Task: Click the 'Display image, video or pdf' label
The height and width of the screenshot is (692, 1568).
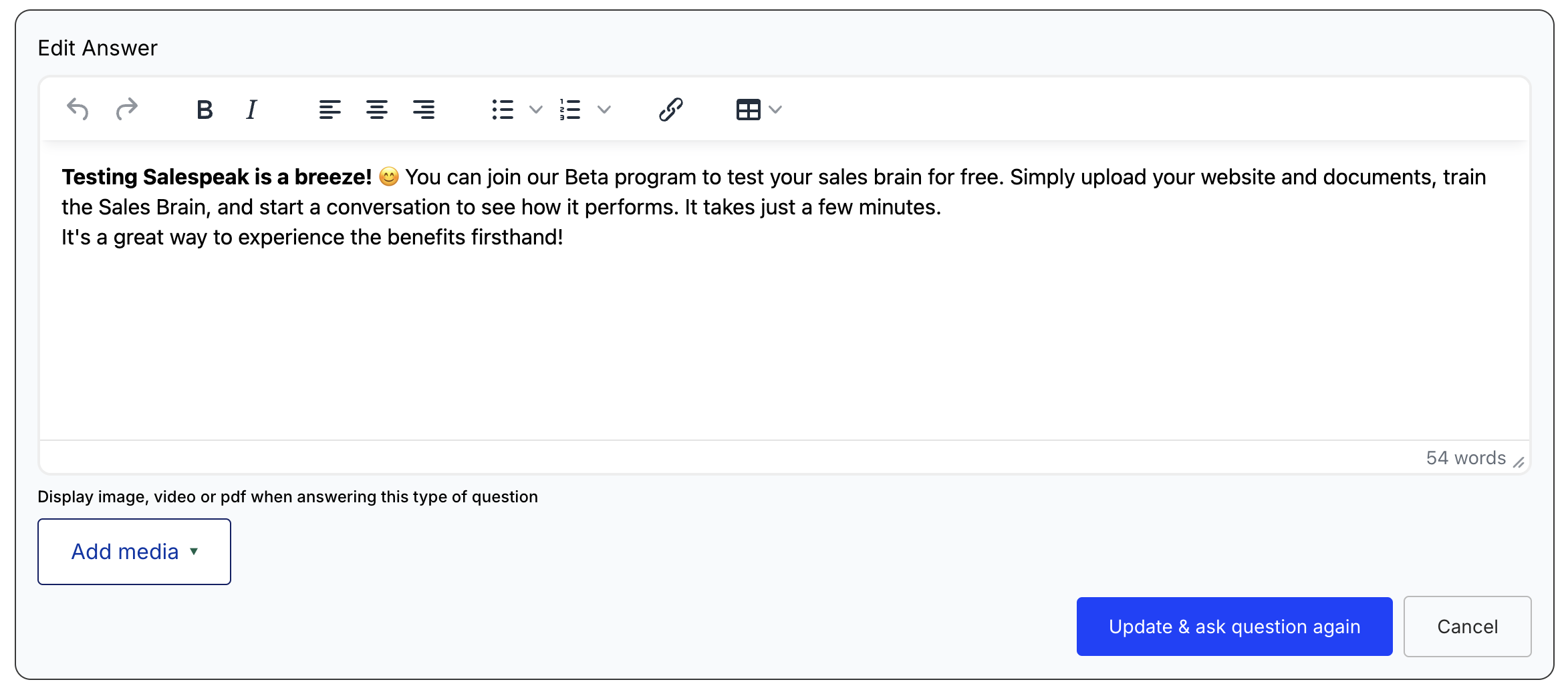Action: point(287,497)
